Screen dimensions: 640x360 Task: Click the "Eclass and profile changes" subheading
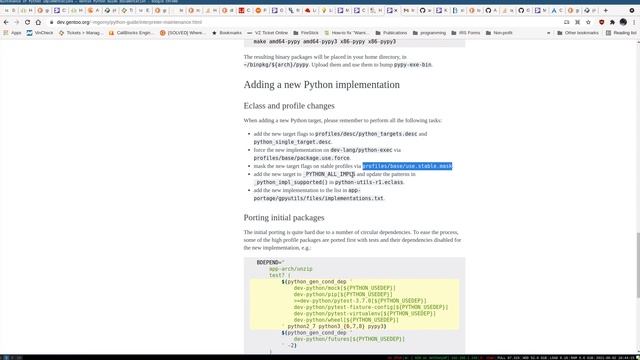click(289, 106)
